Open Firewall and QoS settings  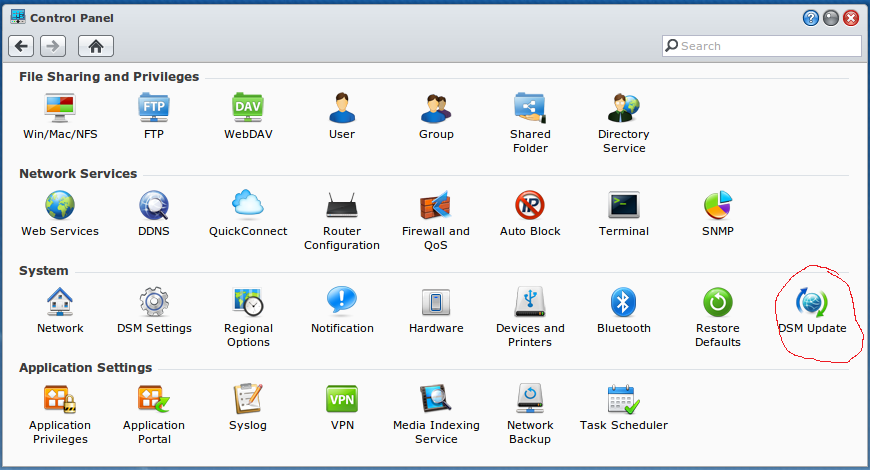click(x=436, y=205)
